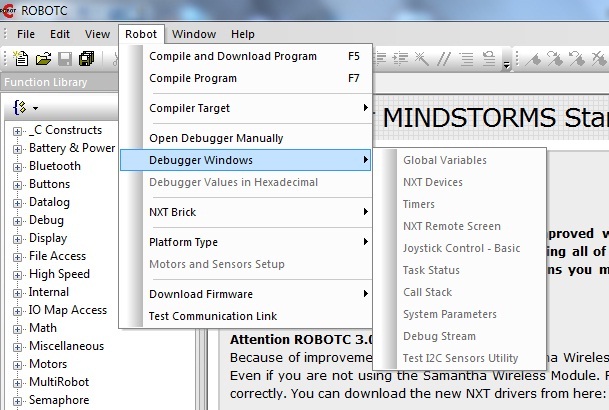Open the Window menu

[x=194, y=34]
